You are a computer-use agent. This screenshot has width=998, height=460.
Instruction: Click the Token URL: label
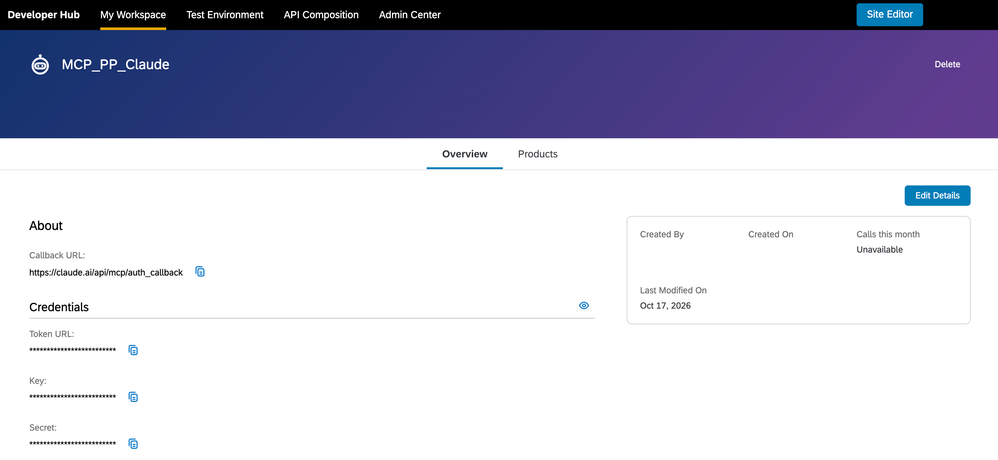52,333
